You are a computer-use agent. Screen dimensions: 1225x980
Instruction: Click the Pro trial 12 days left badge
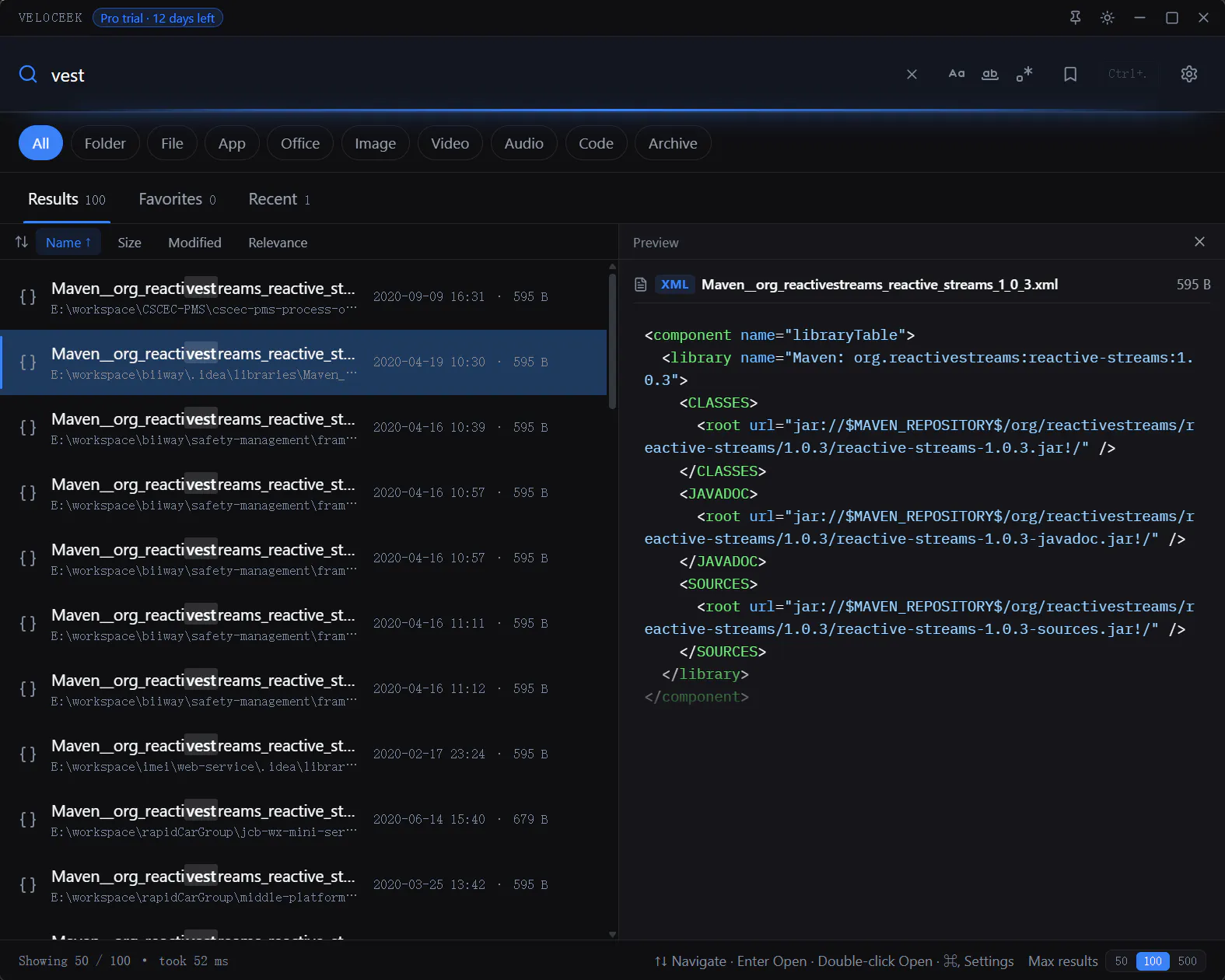pyautogui.click(x=158, y=18)
